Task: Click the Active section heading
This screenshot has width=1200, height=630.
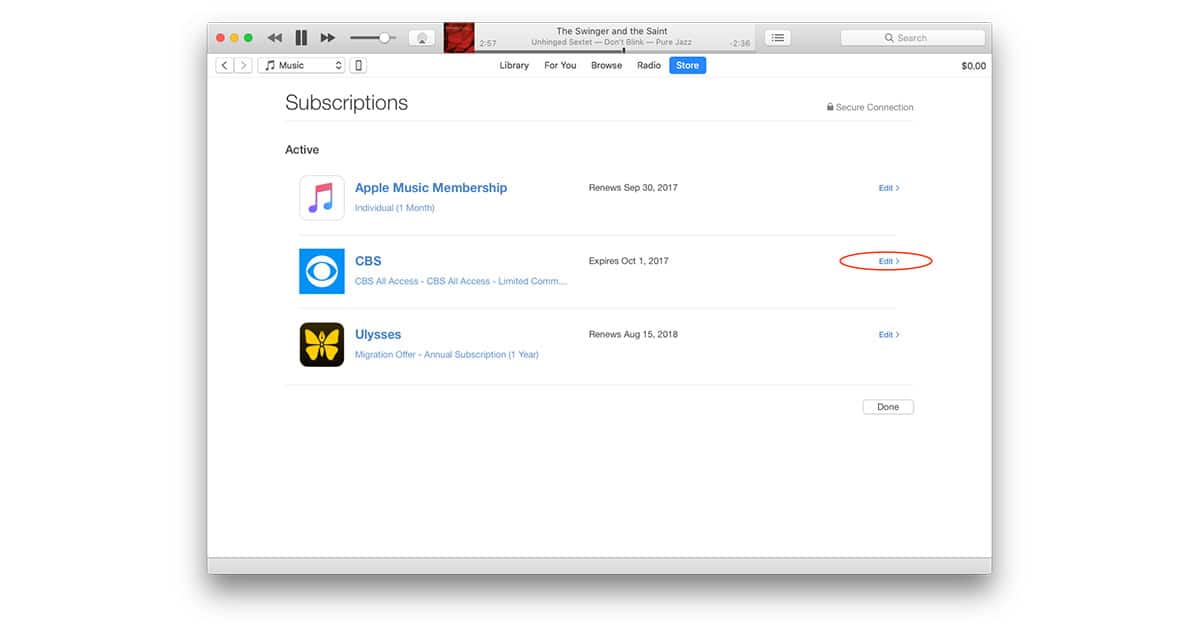Action: click(x=302, y=150)
